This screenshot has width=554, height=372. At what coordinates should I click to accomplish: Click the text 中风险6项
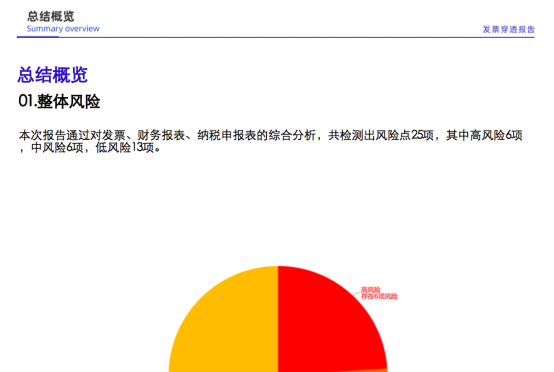click(x=57, y=148)
